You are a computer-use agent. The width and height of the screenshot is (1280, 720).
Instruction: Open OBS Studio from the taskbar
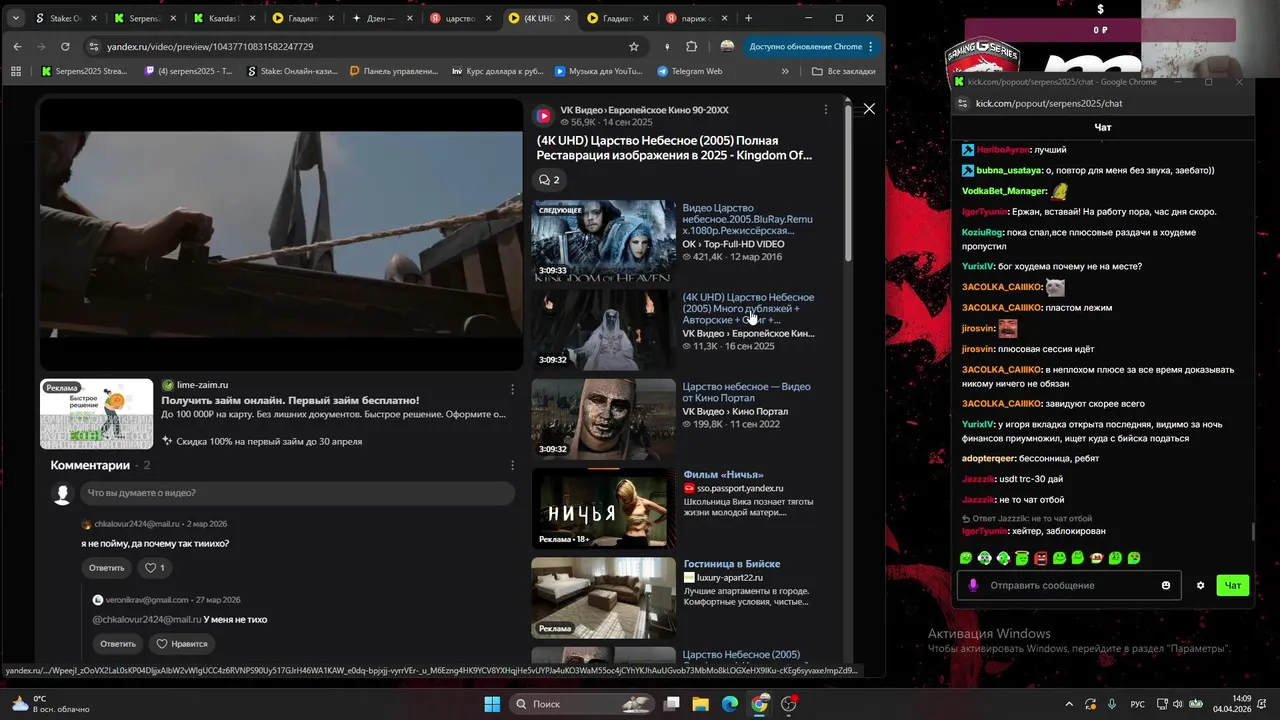[x=789, y=704]
